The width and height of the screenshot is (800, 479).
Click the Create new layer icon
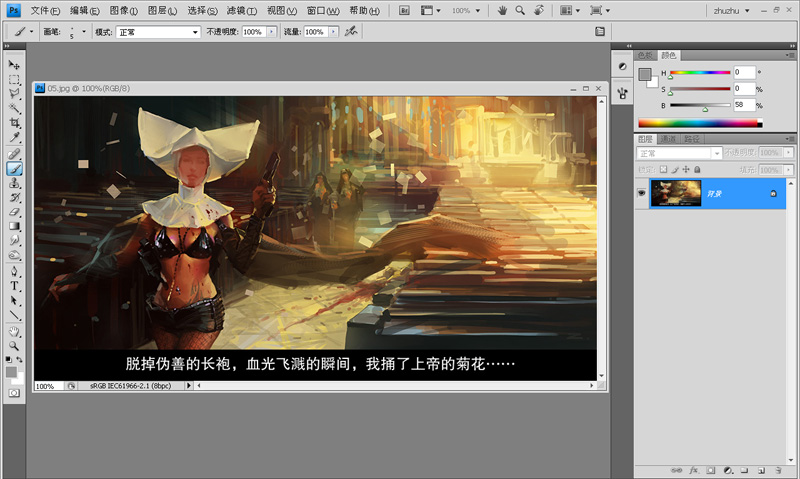(761, 470)
